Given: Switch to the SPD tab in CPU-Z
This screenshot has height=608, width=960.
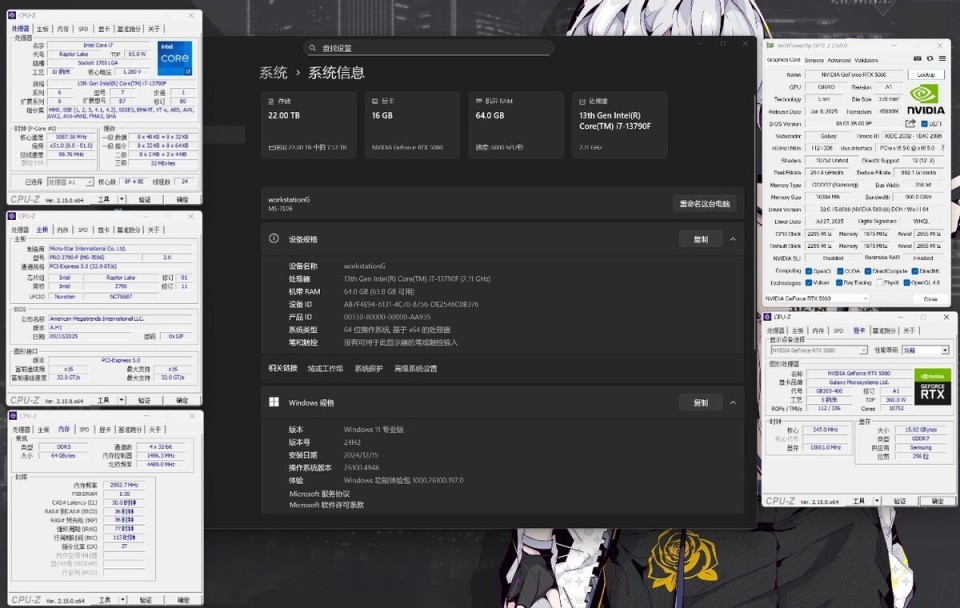Looking at the screenshot, I should pos(82,29).
